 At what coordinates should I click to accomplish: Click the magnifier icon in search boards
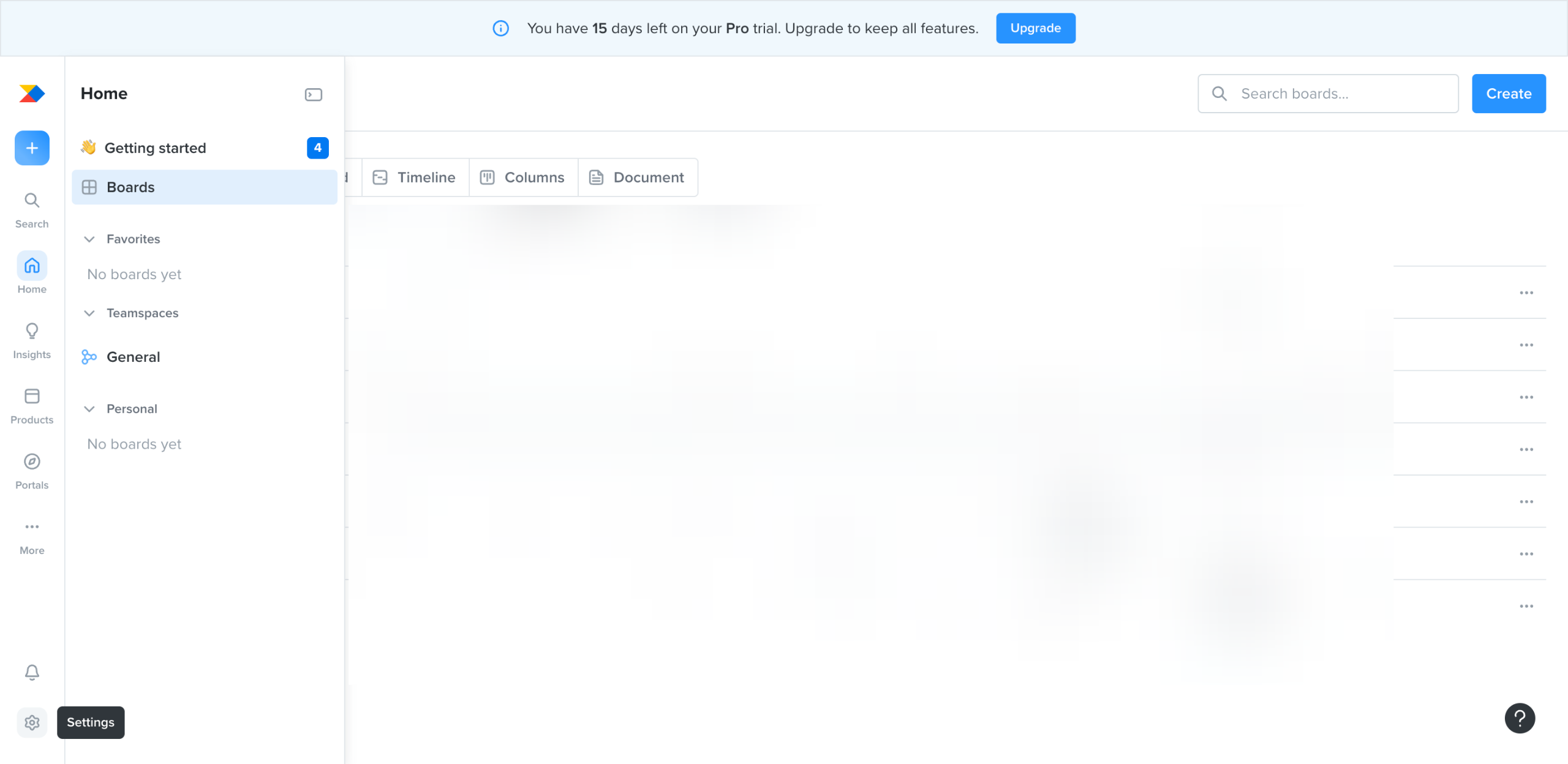coord(1219,94)
